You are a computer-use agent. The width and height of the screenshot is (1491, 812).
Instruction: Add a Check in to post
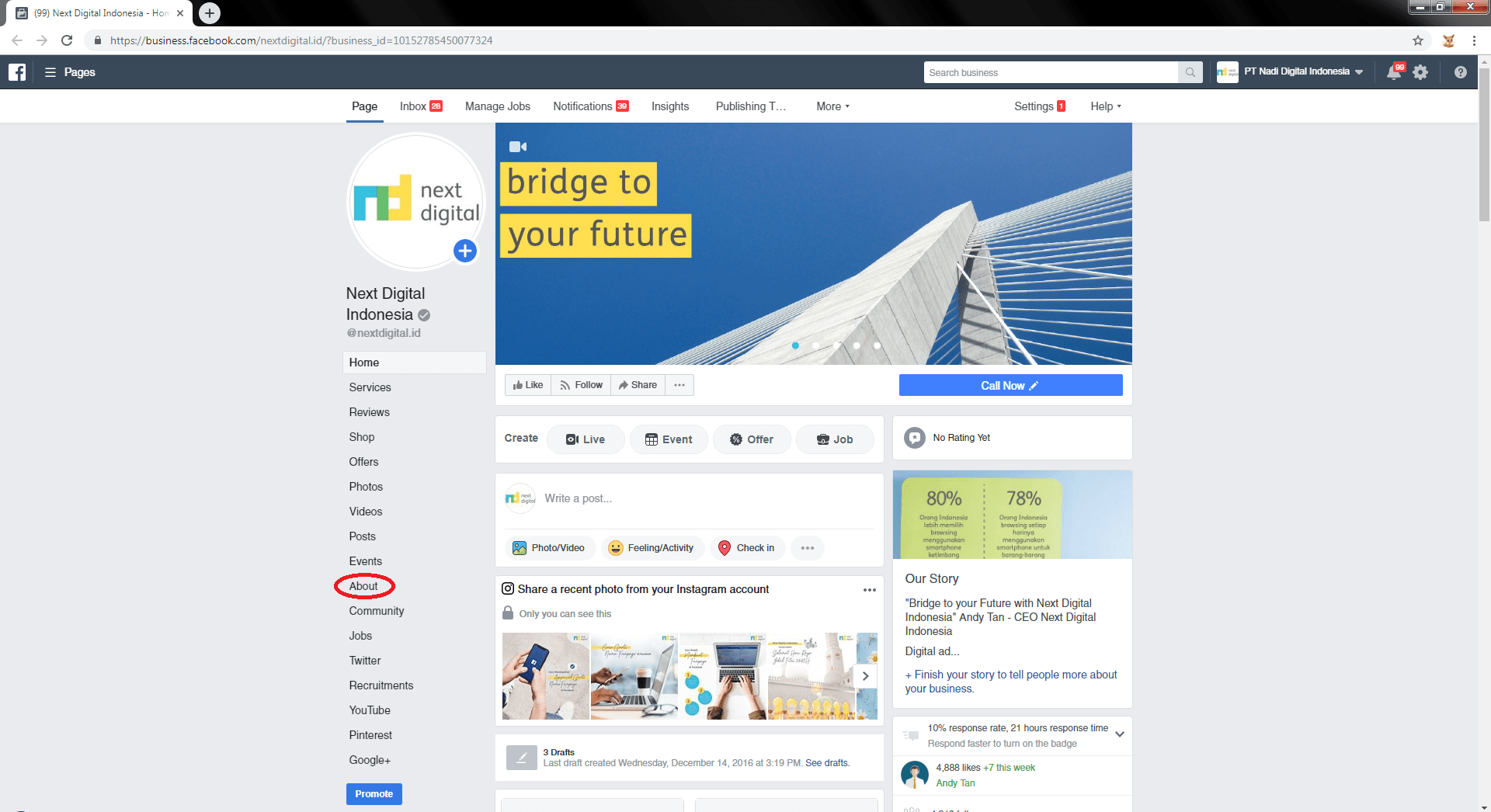tap(747, 548)
